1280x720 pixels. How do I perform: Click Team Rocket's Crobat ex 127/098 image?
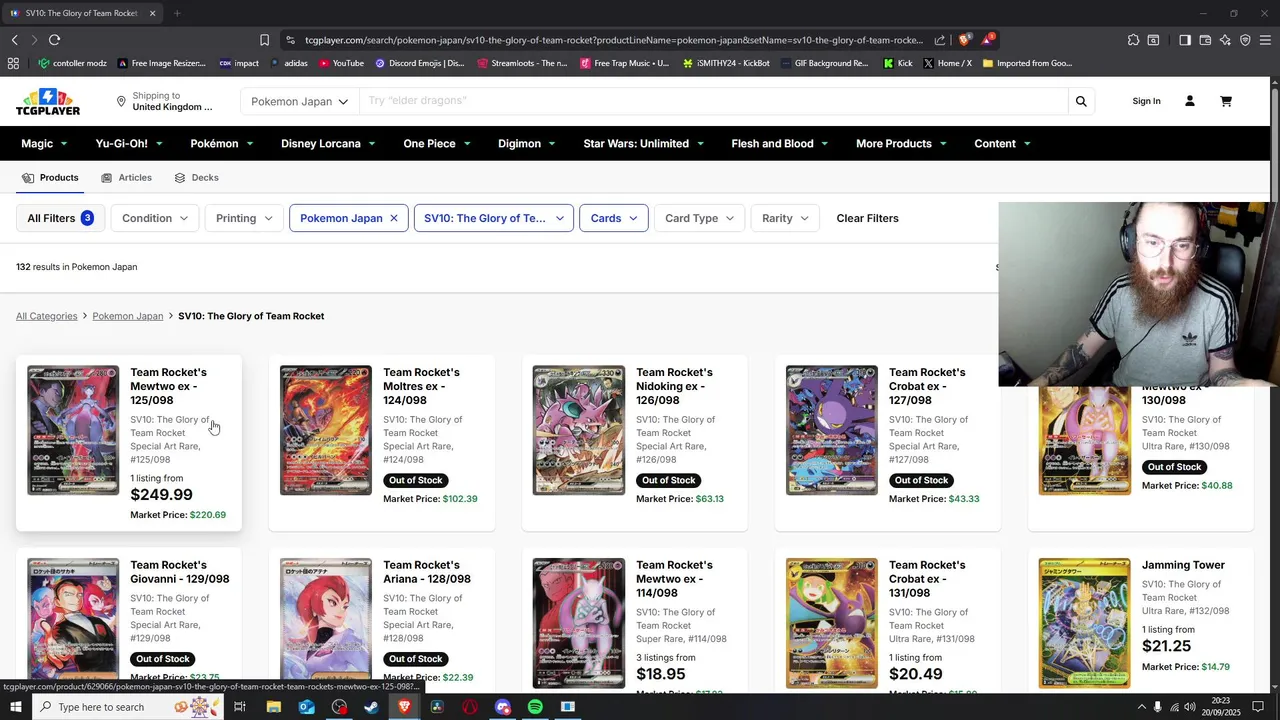[x=832, y=430]
